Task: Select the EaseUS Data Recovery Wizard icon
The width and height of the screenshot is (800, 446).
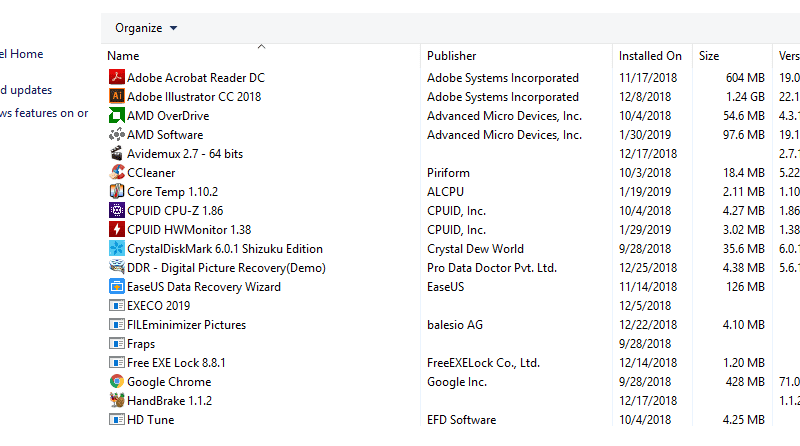Action: click(116, 286)
